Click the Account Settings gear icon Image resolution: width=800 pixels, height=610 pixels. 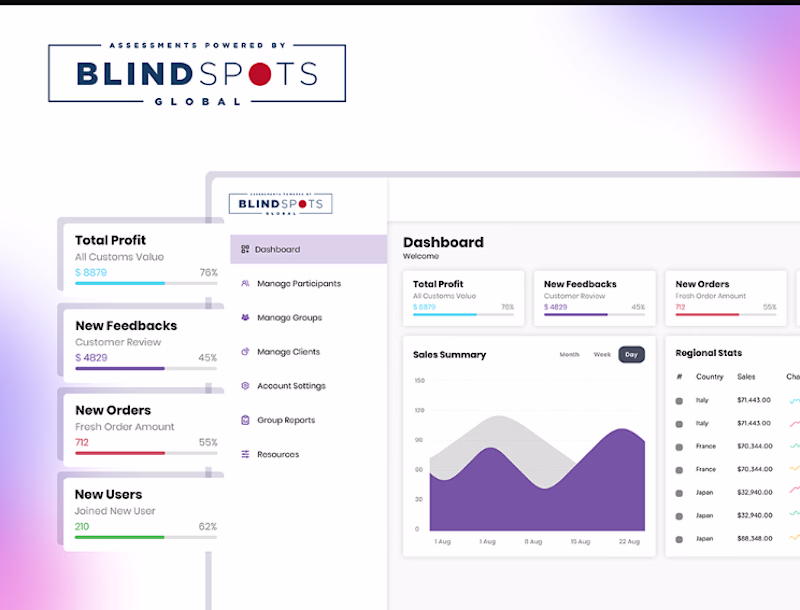245,386
